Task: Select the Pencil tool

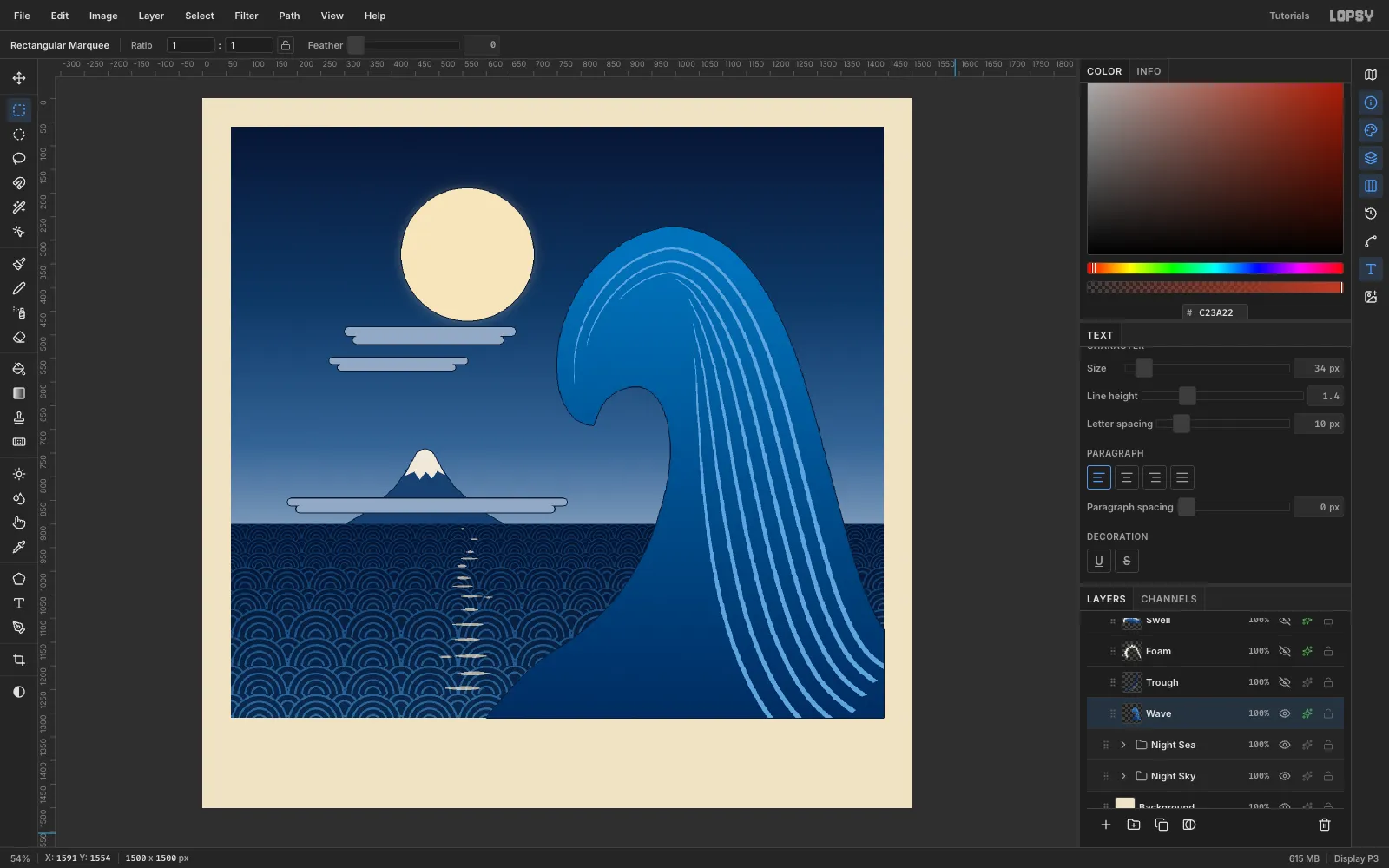Action: [x=19, y=288]
